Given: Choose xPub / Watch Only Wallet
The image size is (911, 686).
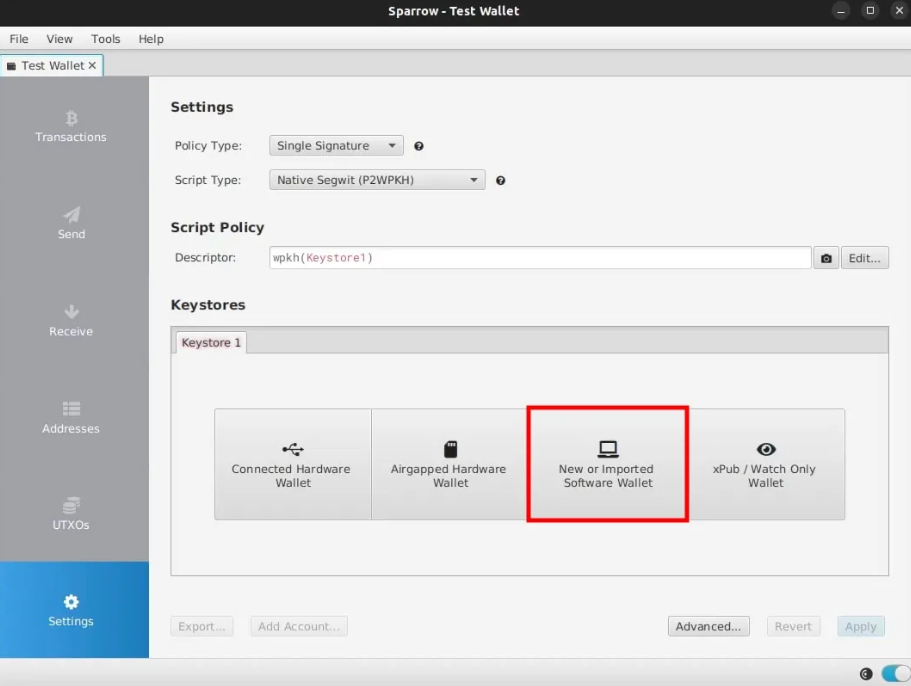Looking at the screenshot, I should tap(766, 464).
